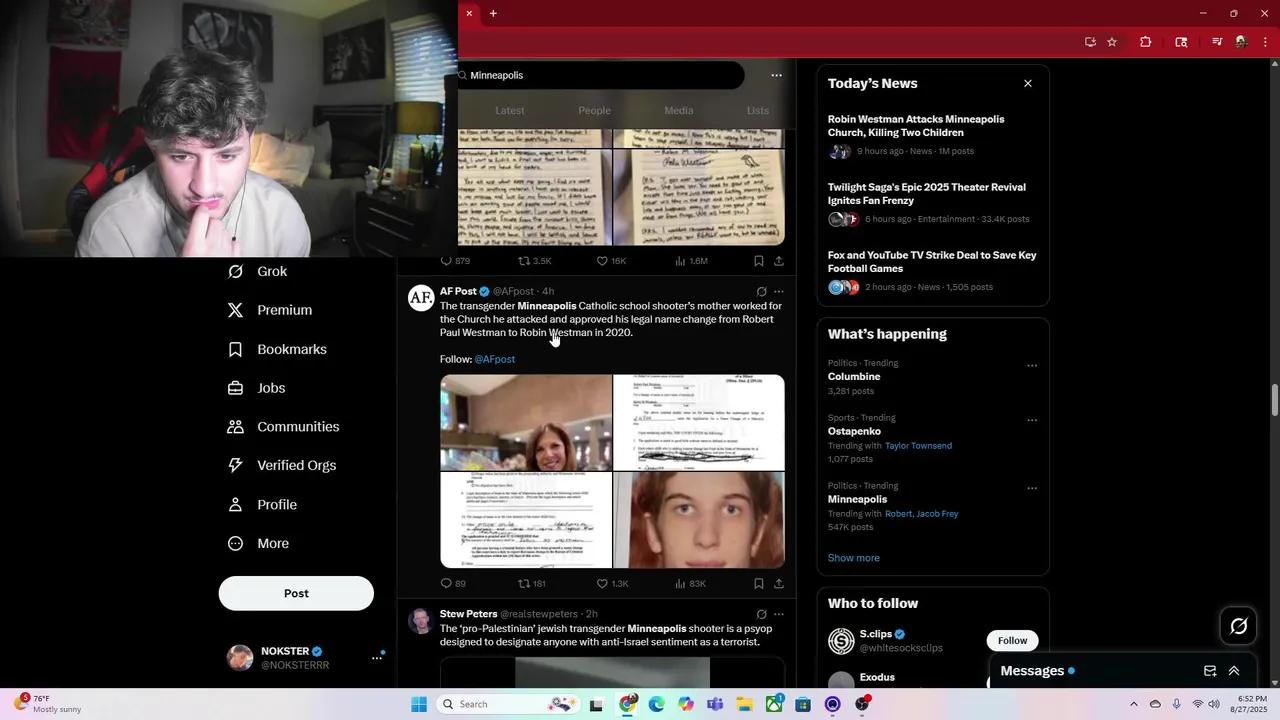This screenshot has width=1280, height=720.
Task: Open Grok from the sidebar
Action: (x=258, y=271)
